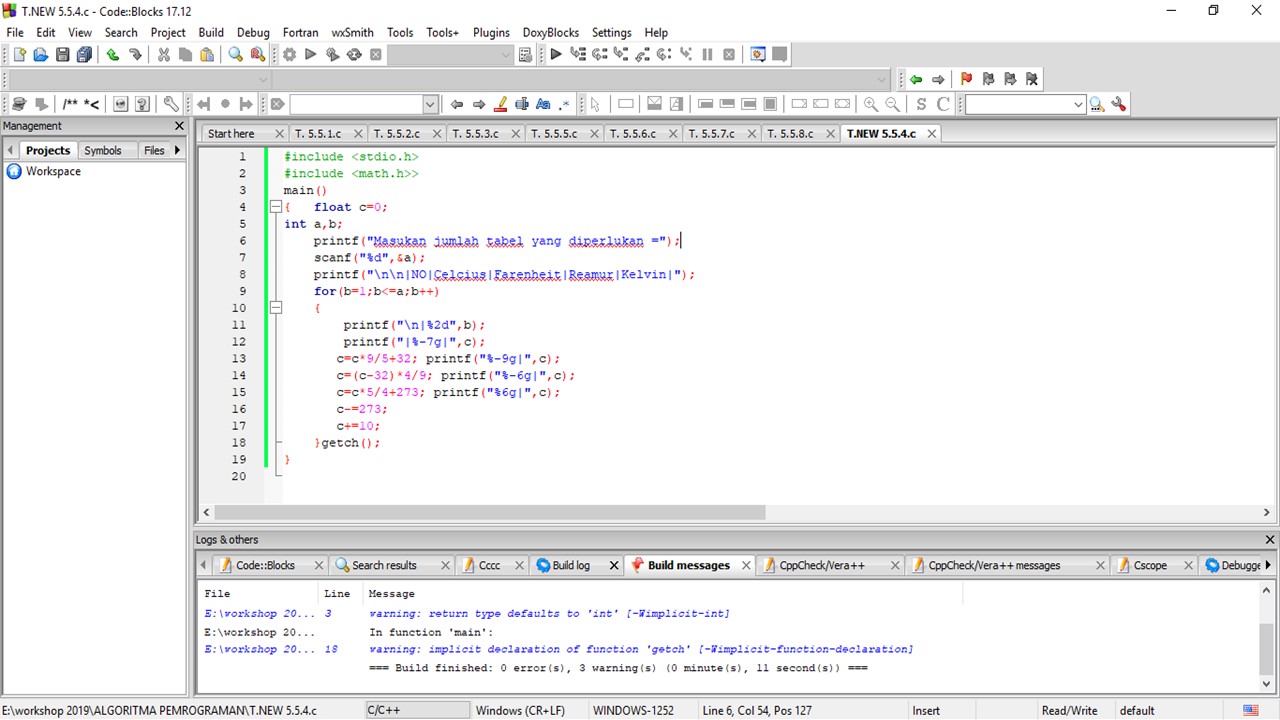1280x720 pixels.
Task: Click the New file icon
Action: pyautogui.click(x=19, y=55)
